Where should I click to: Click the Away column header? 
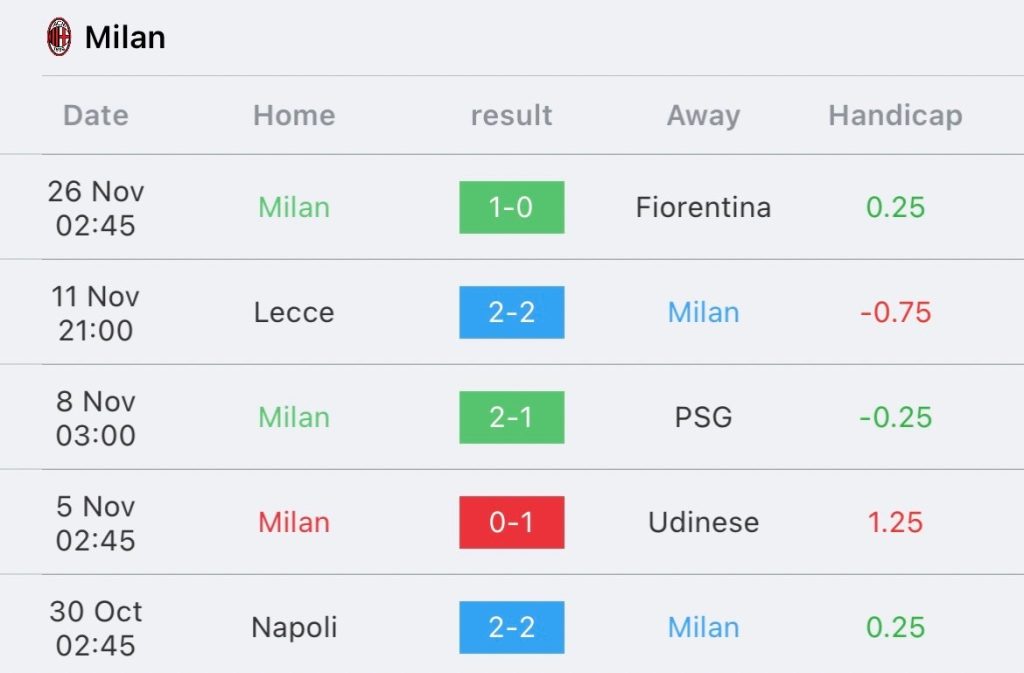tap(703, 116)
